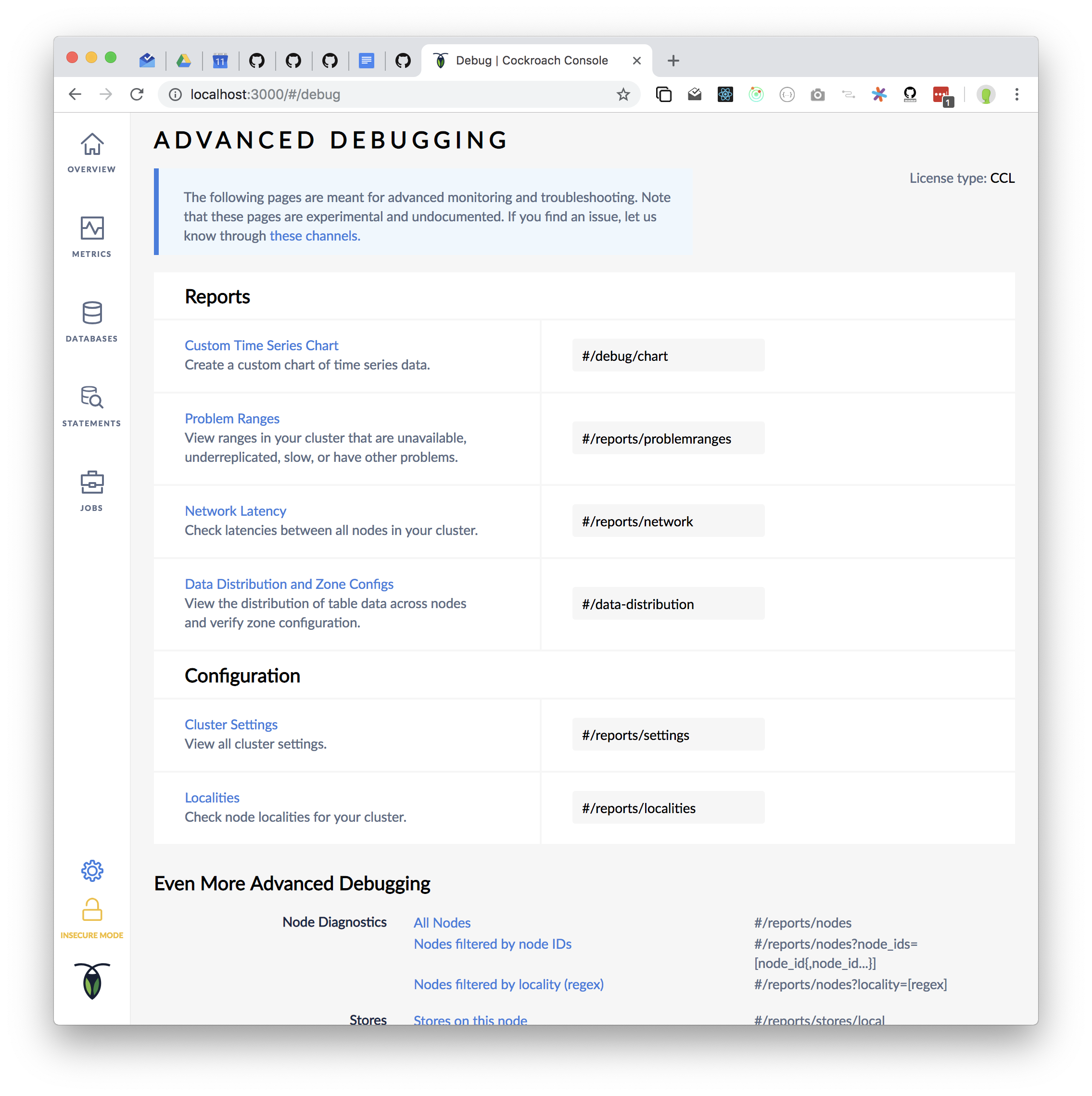Screen dimensions: 1092x1096
Task: Reload the page with refresh button
Action: (x=137, y=95)
